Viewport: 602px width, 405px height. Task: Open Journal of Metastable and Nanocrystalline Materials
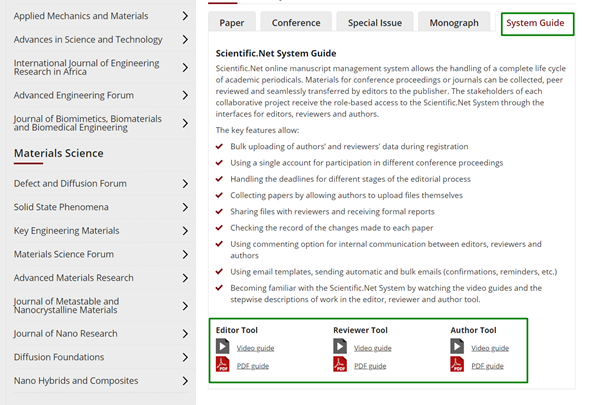[66, 306]
